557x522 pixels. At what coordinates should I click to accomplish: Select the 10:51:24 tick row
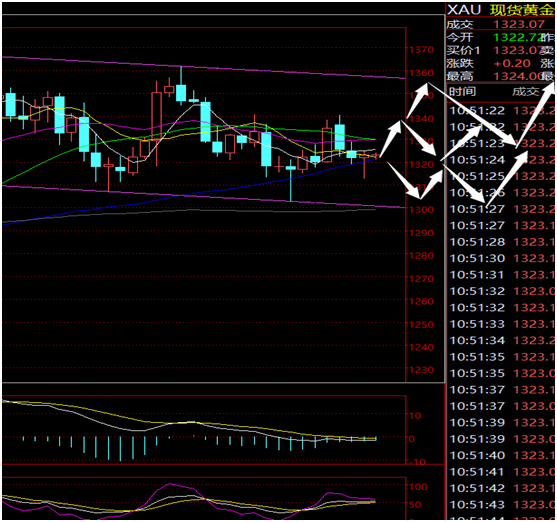pyautogui.click(x=502, y=160)
